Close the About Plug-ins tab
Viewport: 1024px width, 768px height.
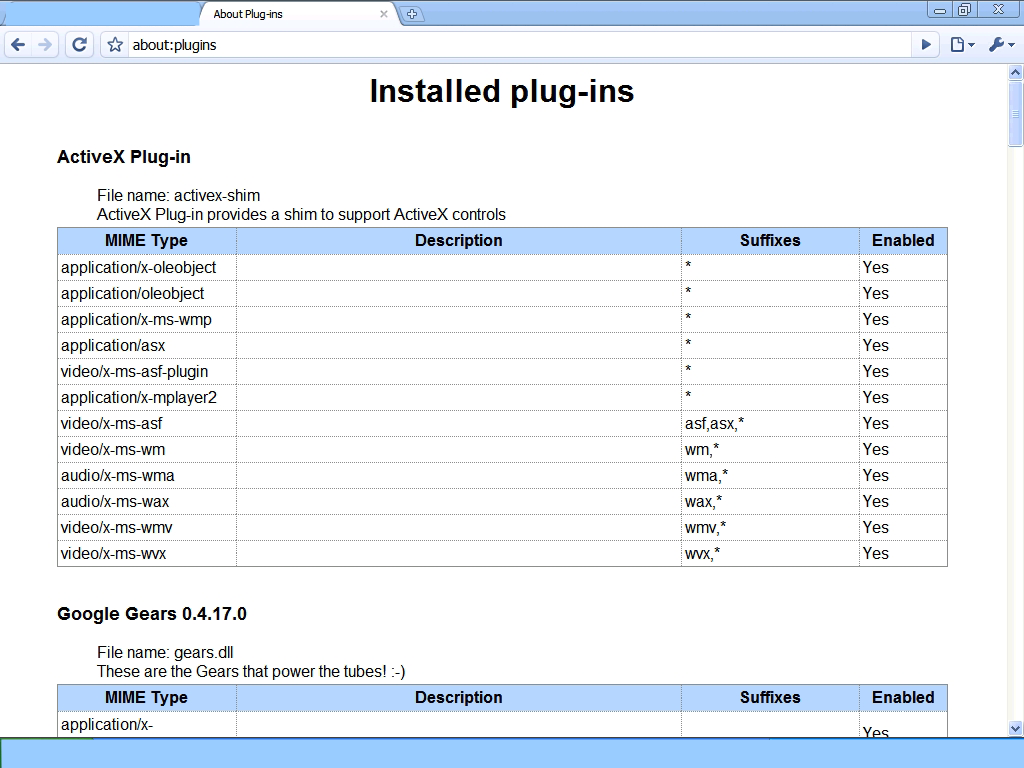(384, 14)
